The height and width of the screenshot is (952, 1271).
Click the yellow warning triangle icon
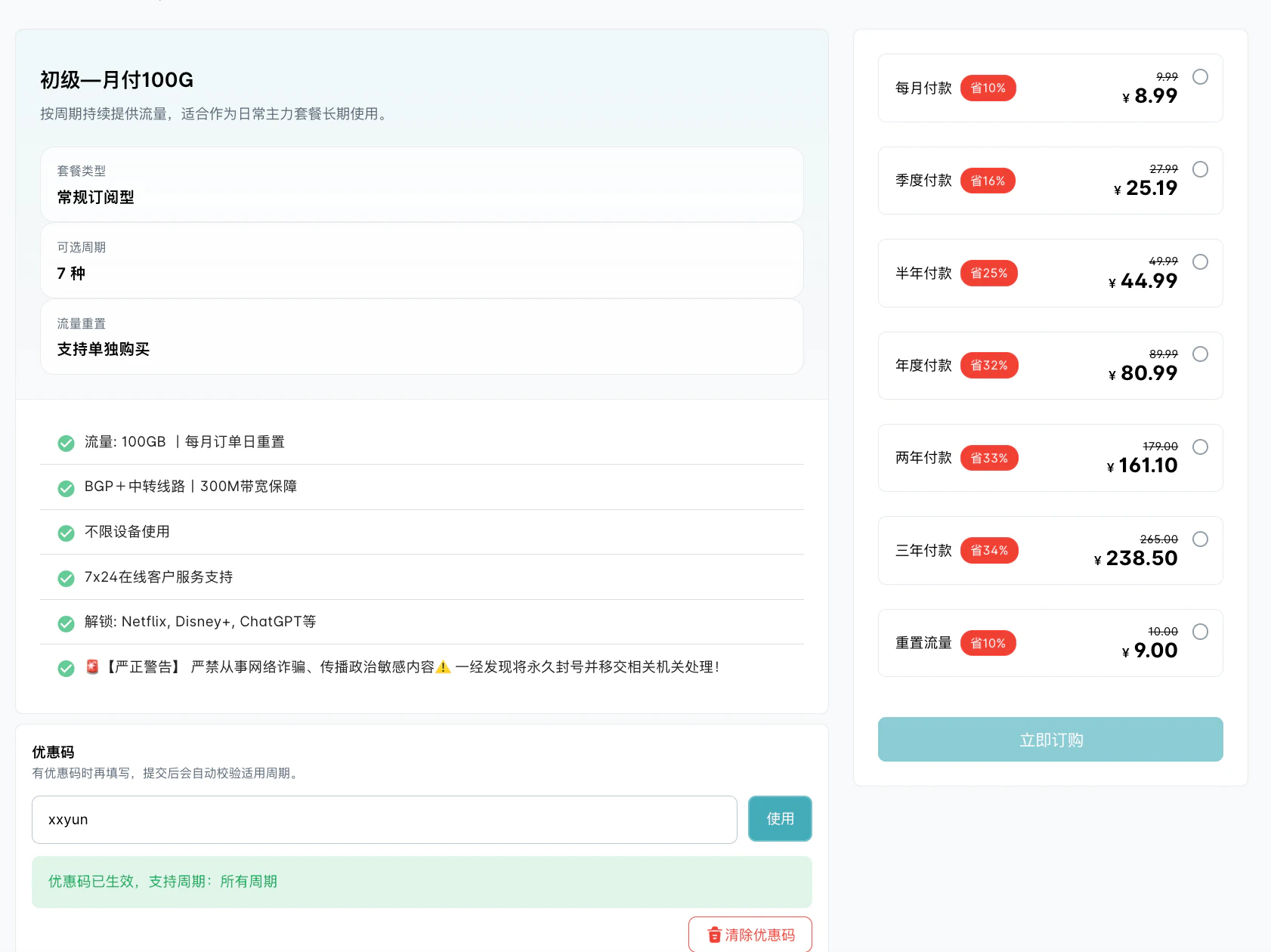tap(444, 666)
